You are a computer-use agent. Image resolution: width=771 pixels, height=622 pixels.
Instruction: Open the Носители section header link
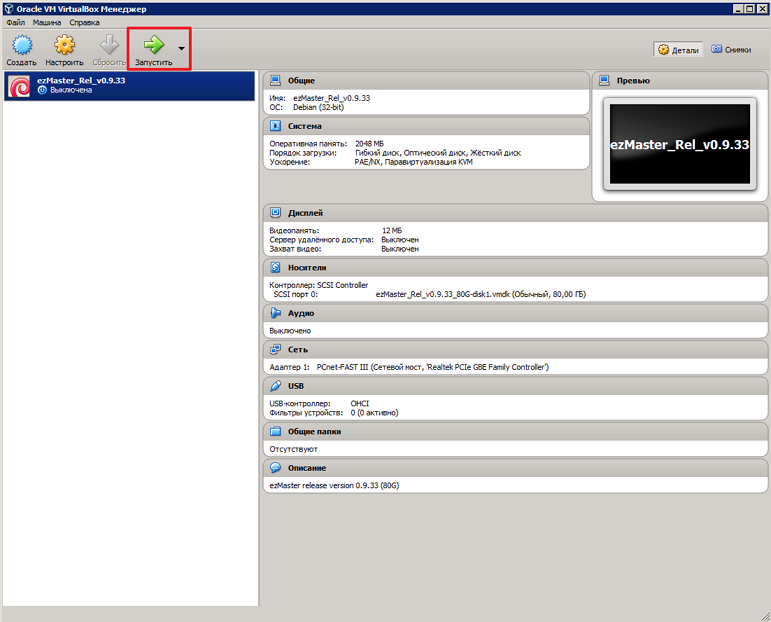pos(307,267)
